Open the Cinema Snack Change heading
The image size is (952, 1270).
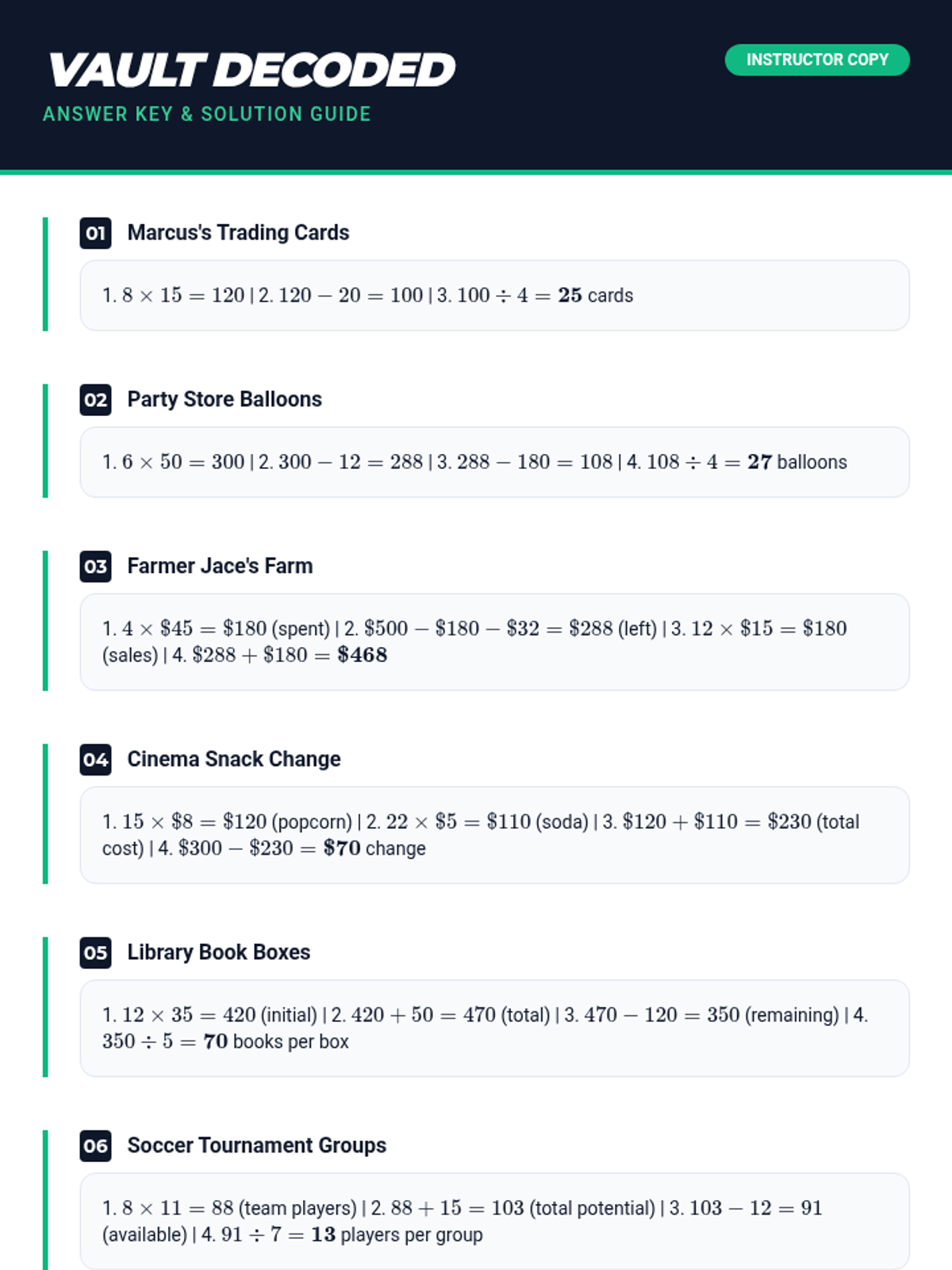tap(234, 760)
